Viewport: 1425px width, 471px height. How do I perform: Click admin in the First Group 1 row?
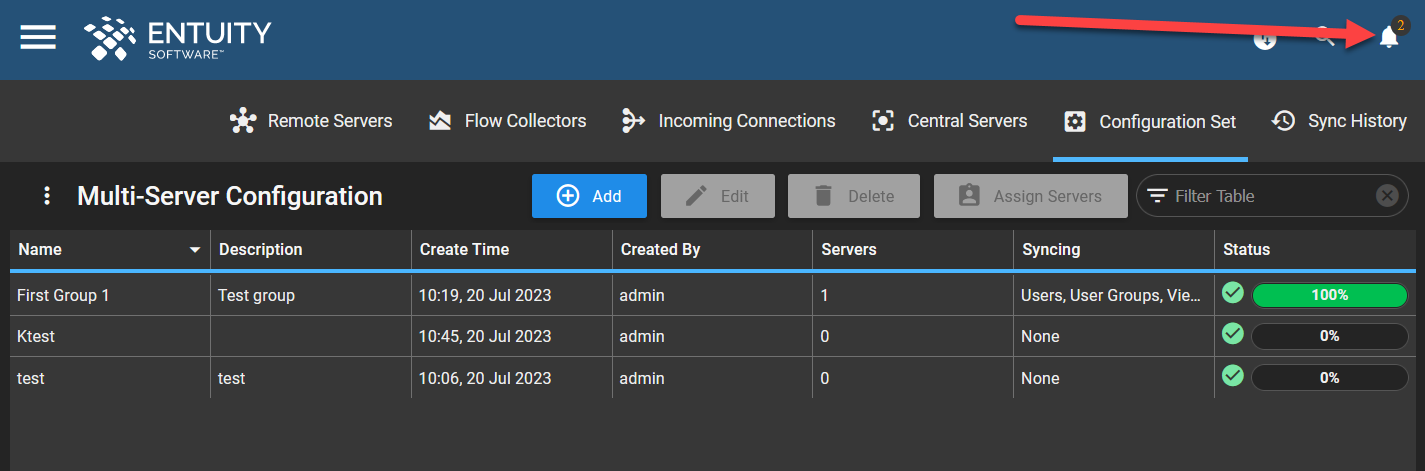[642, 295]
